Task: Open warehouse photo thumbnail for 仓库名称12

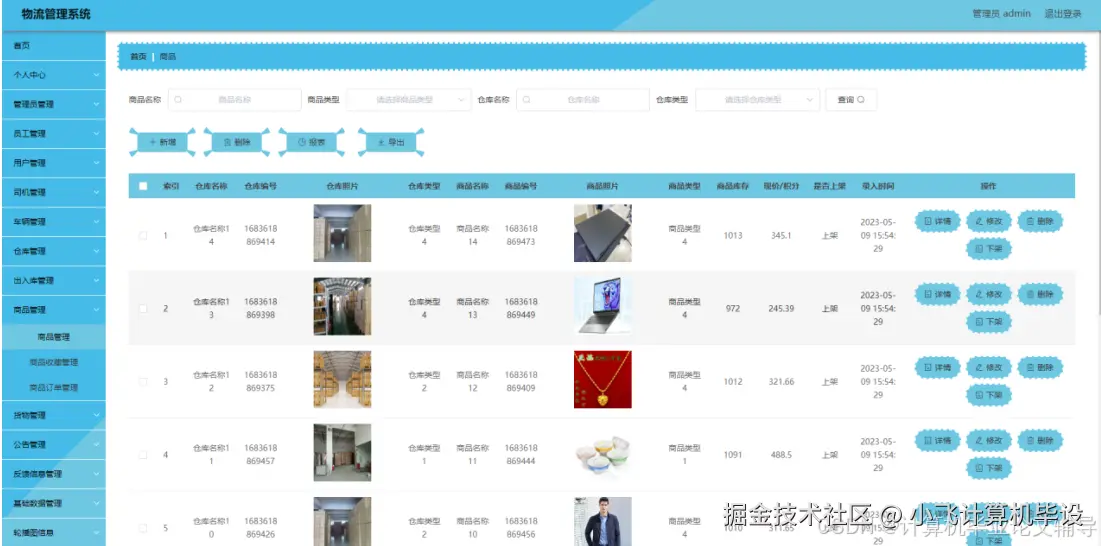Action: (x=342, y=380)
